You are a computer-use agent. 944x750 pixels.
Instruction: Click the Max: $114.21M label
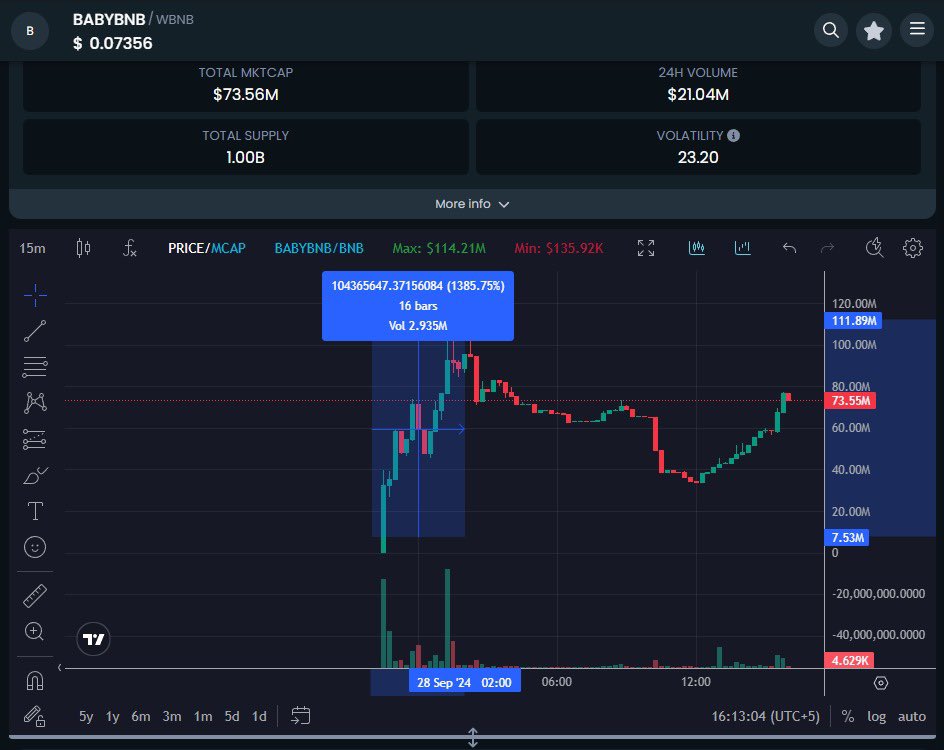point(439,248)
